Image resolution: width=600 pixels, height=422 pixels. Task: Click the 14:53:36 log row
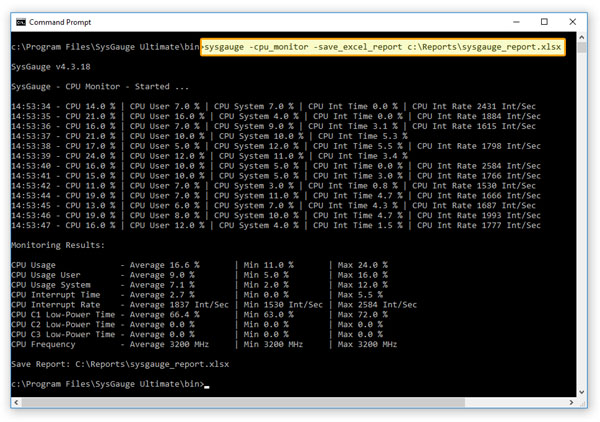[274, 126]
